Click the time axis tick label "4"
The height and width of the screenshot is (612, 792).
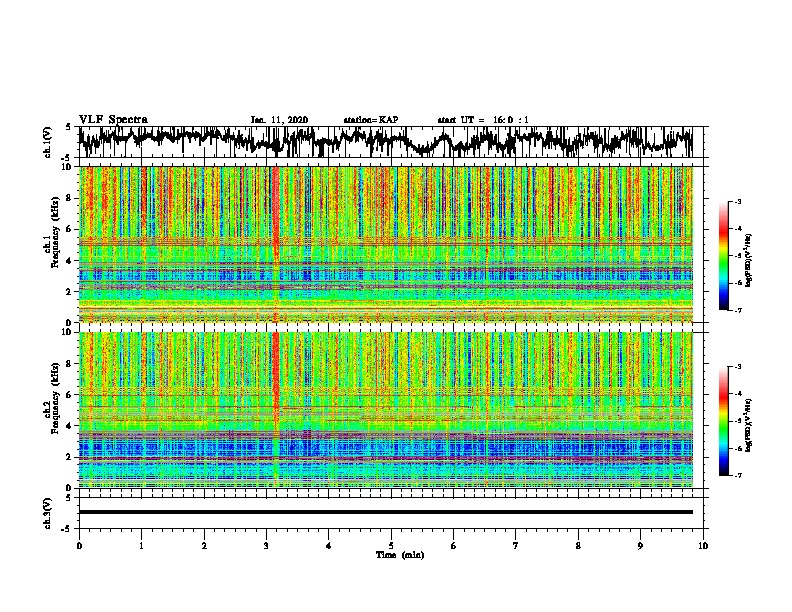[x=329, y=546]
